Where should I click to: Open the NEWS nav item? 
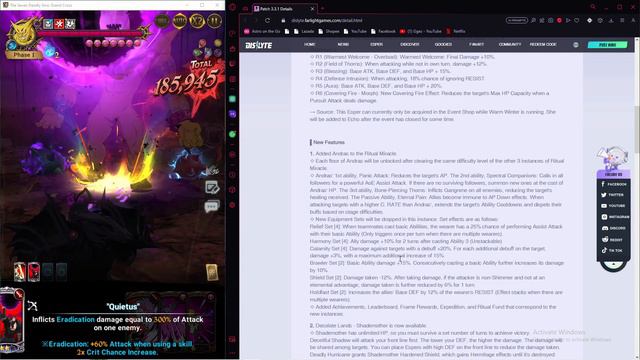(343, 44)
